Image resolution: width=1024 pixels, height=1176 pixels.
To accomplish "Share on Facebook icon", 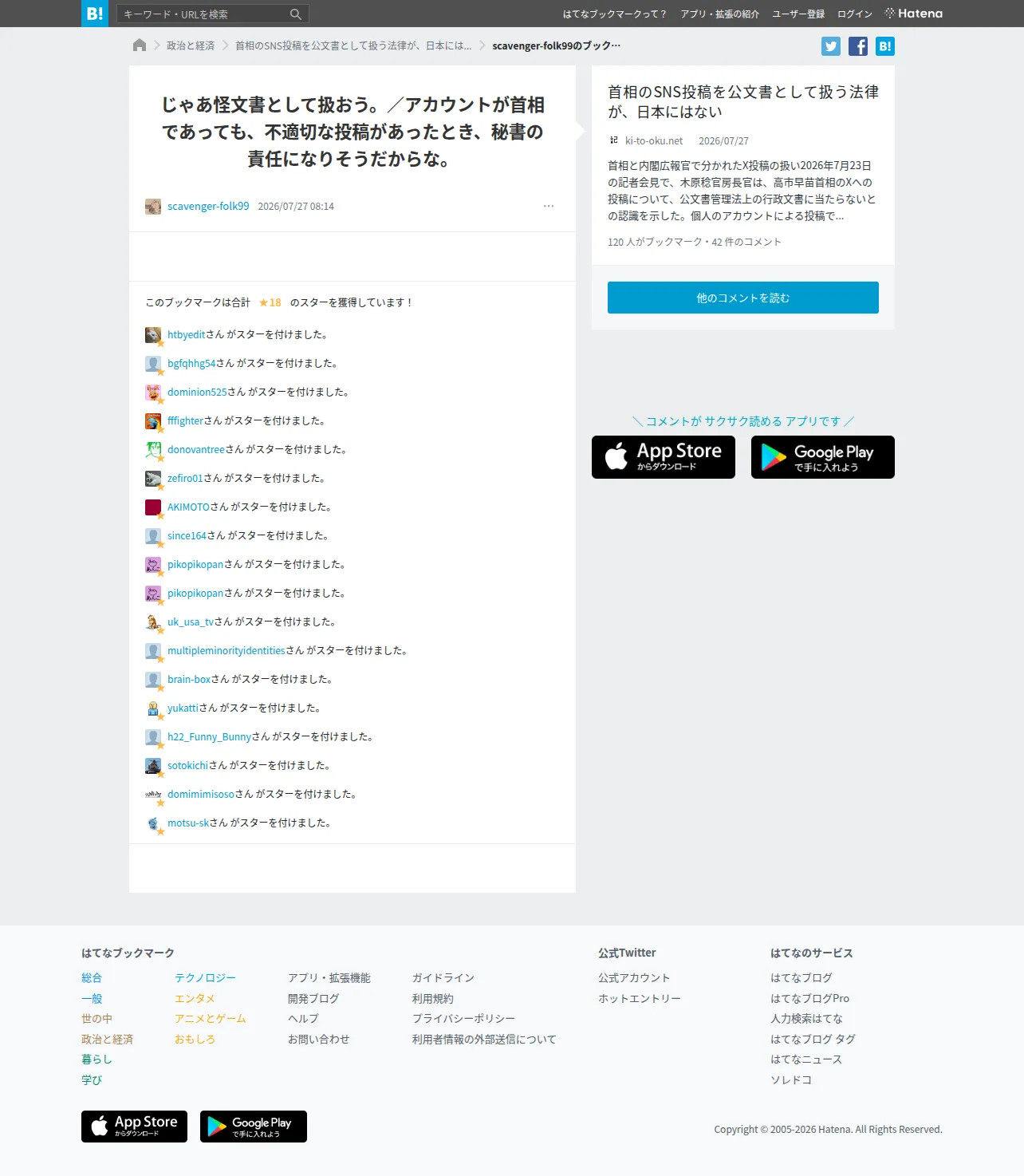I will click(x=858, y=46).
